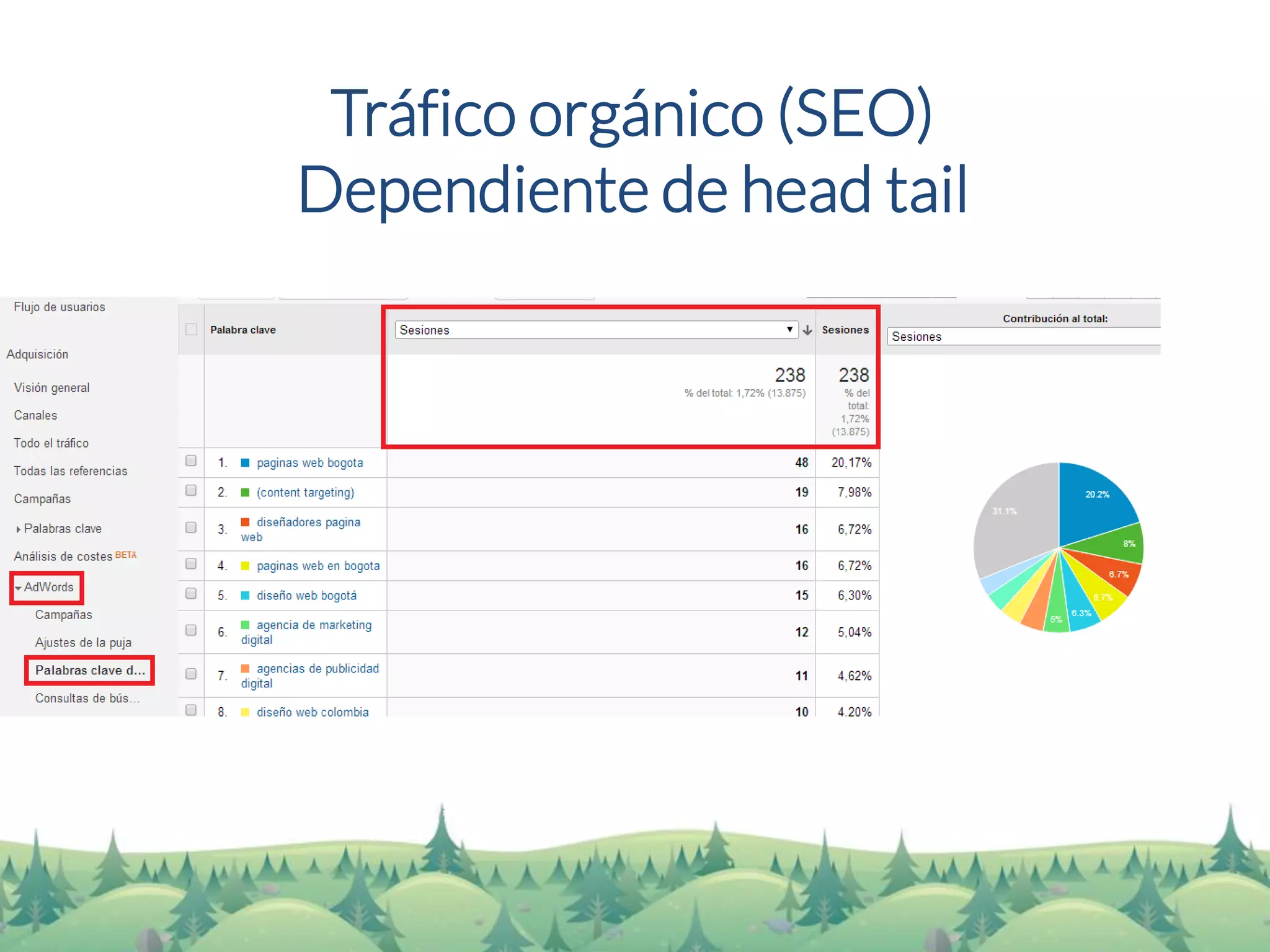The width and height of the screenshot is (1270, 952).
Task: Open the (content targeting) keyword link
Action: (x=306, y=493)
